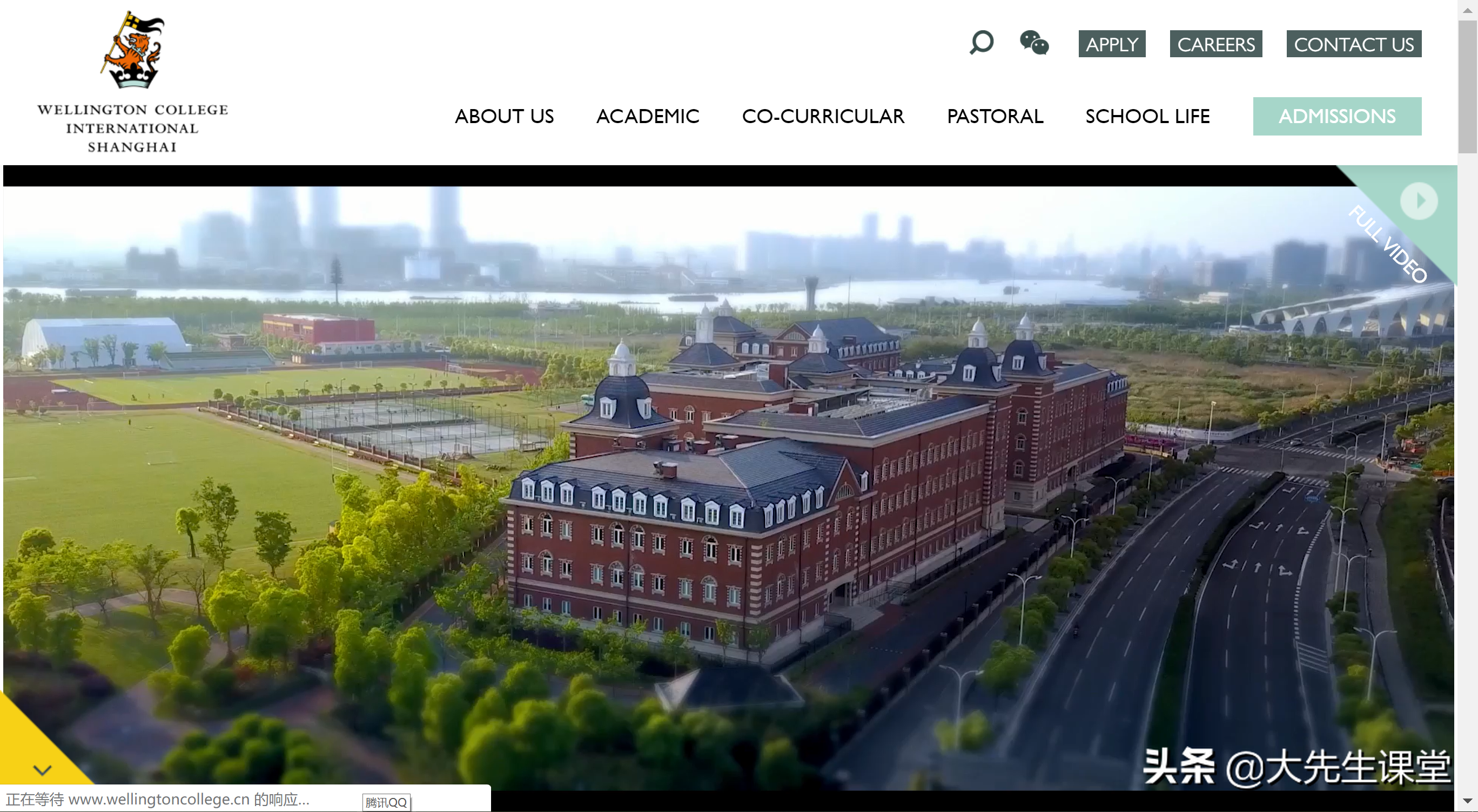Click the Full Video ribbon text
The width and height of the screenshot is (1478, 812).
(x=1387, y=243)
